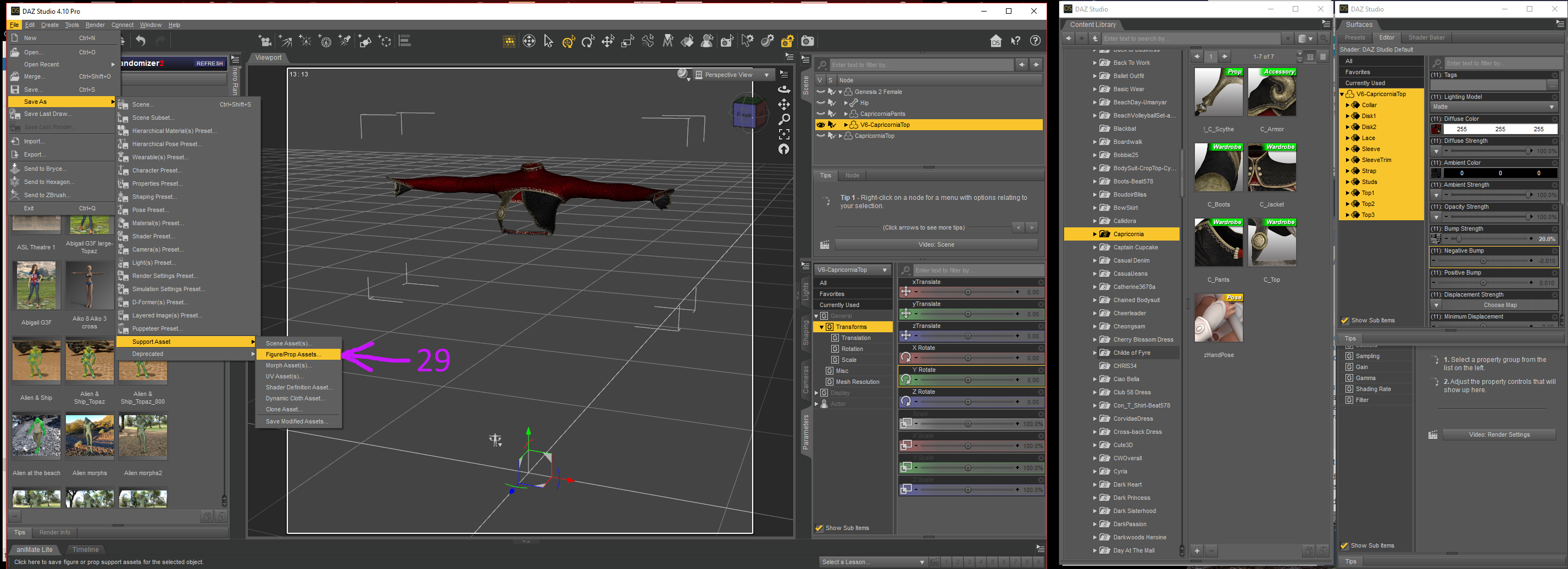Switch to the Shader Baker tab

pos(1426,38)
